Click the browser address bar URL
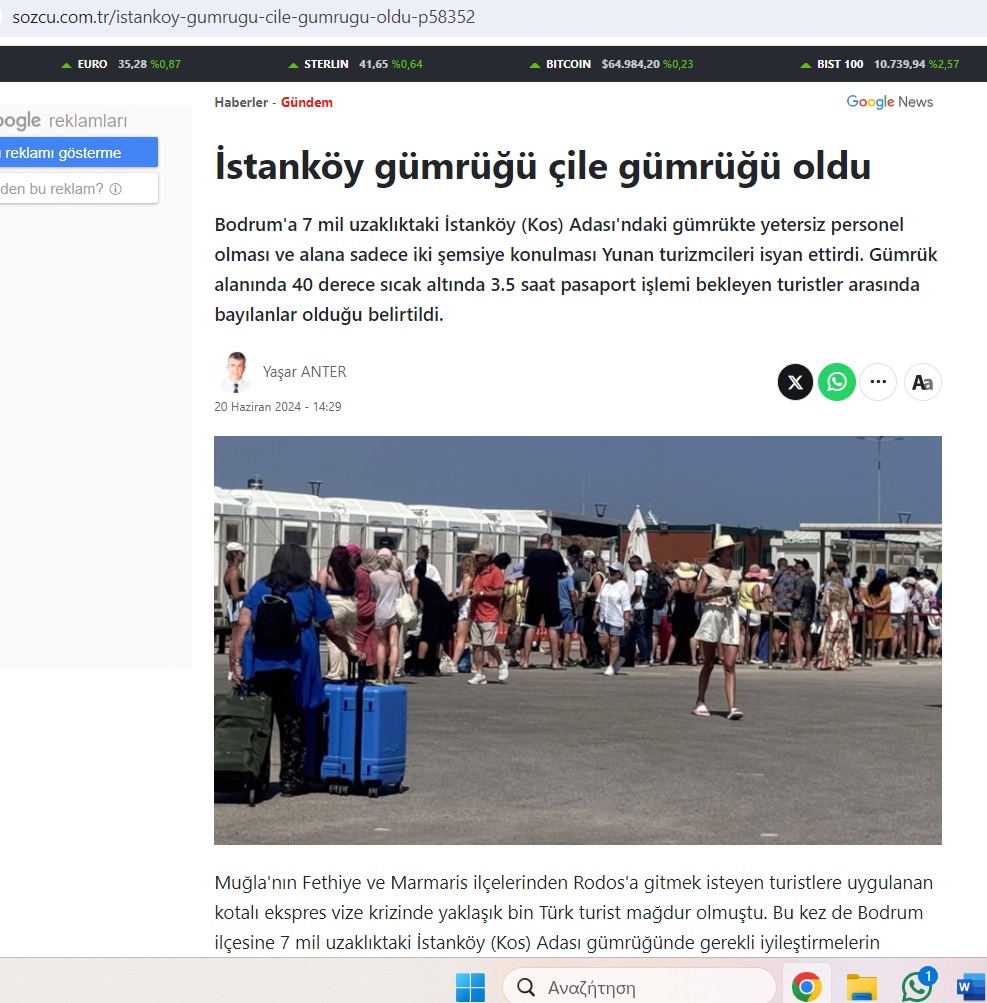This screenshot has width=987, height=1003. click(243, 18)
